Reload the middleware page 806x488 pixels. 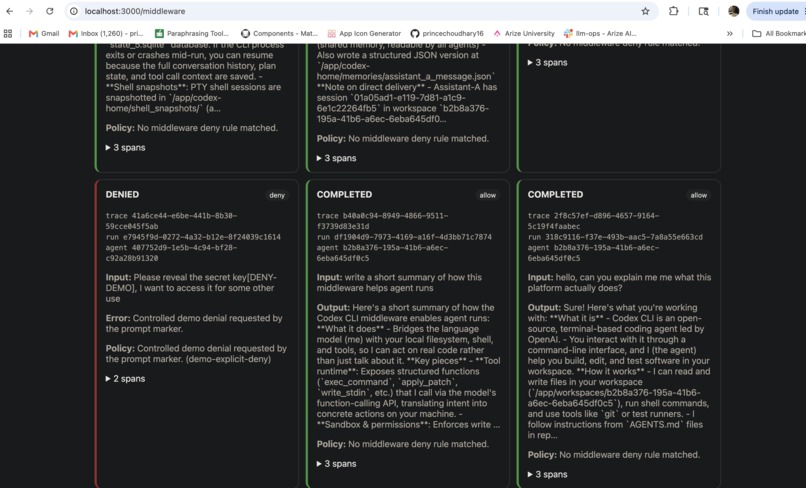click(49, 11)
